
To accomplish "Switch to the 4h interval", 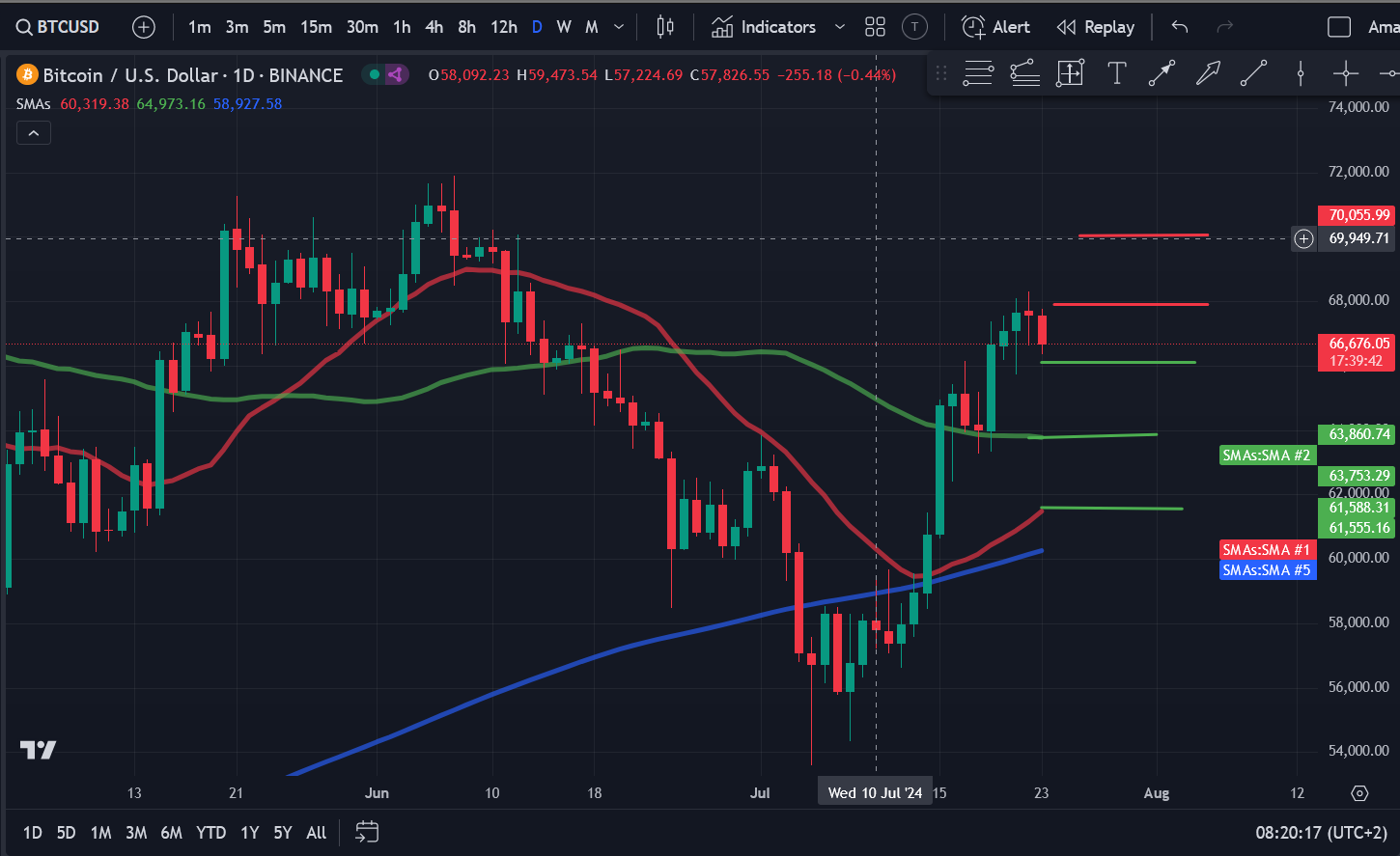I will point(434,27).
